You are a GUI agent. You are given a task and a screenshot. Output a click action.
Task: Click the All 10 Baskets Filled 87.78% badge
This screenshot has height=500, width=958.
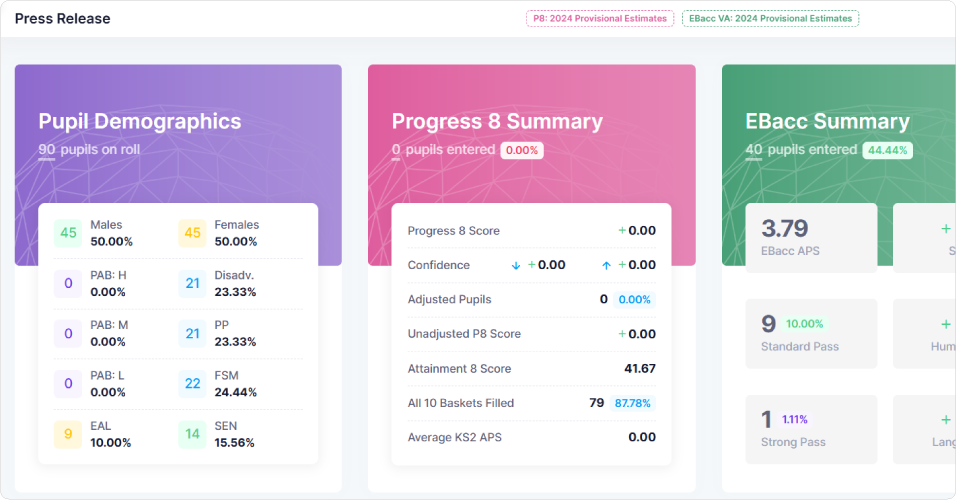click(632, 403)
